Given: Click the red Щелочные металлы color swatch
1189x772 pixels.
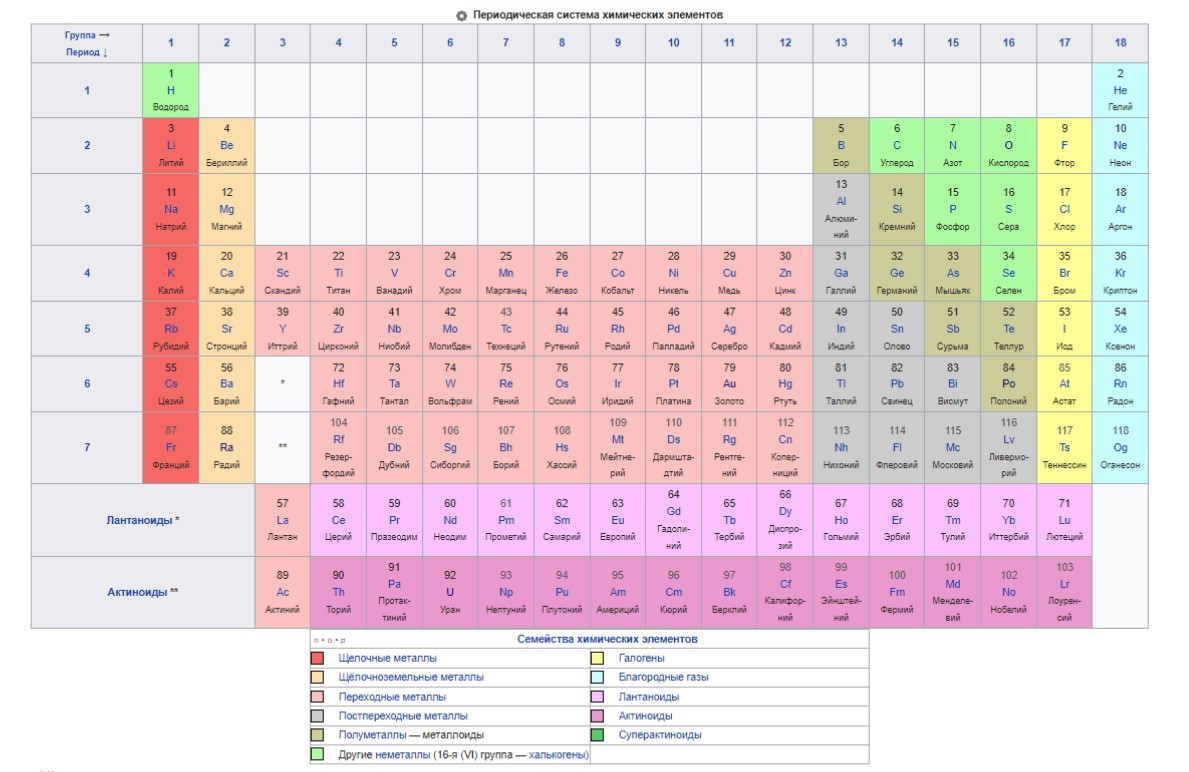Looking at the screenshot, I should (x=318, y=658).
